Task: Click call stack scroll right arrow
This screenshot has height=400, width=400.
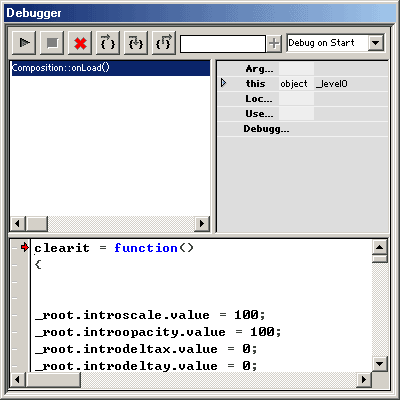Action: point(202,223)
